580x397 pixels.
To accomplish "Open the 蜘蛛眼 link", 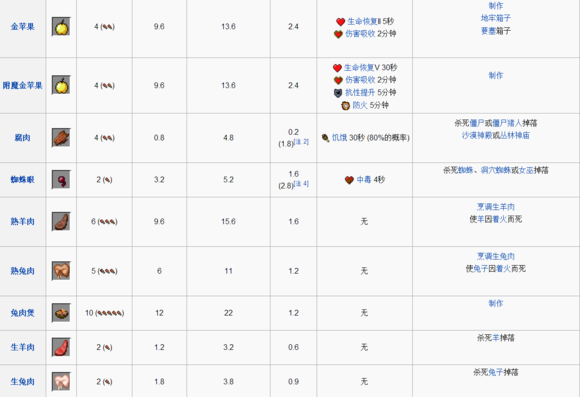I will (x=23, y=179).
